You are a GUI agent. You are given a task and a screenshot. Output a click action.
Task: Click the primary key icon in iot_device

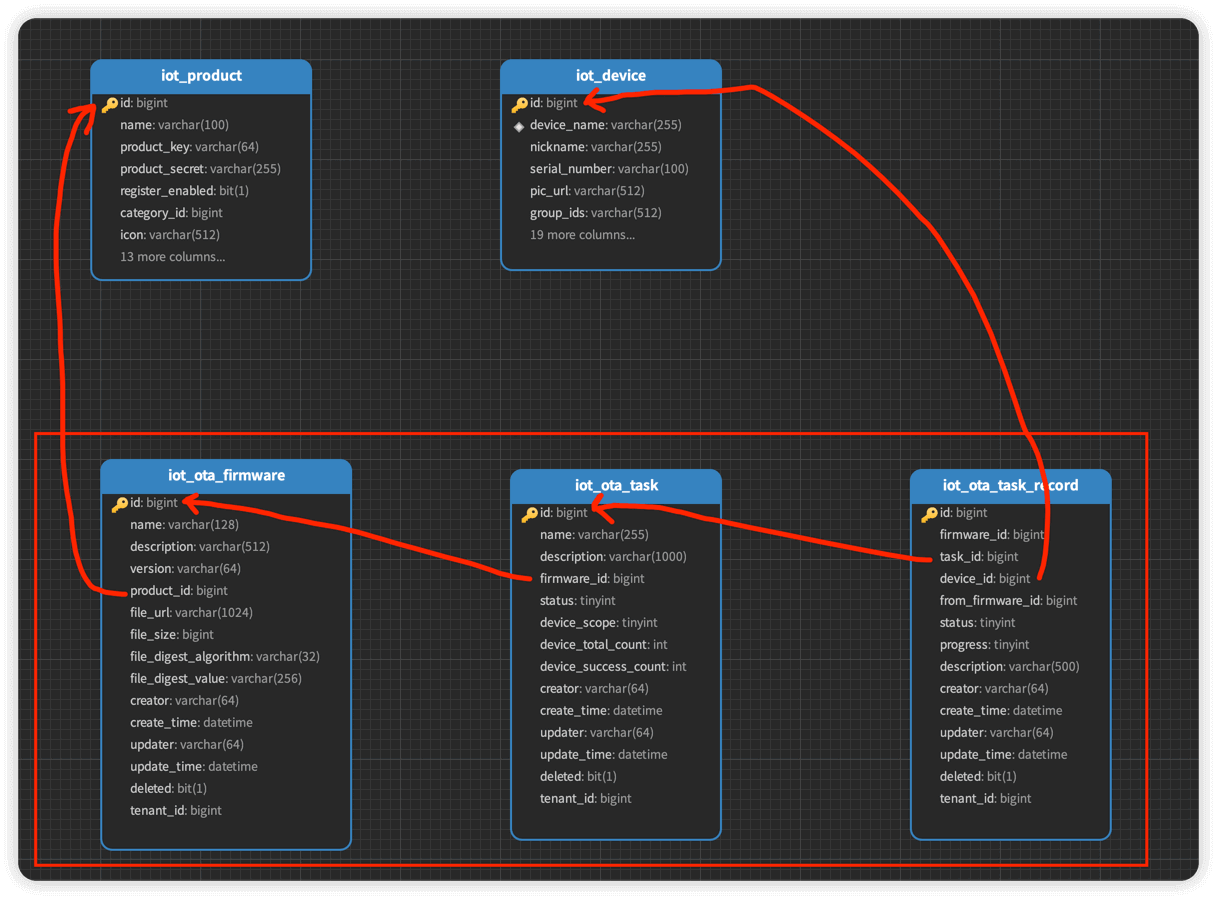click(x=519, y=104)
